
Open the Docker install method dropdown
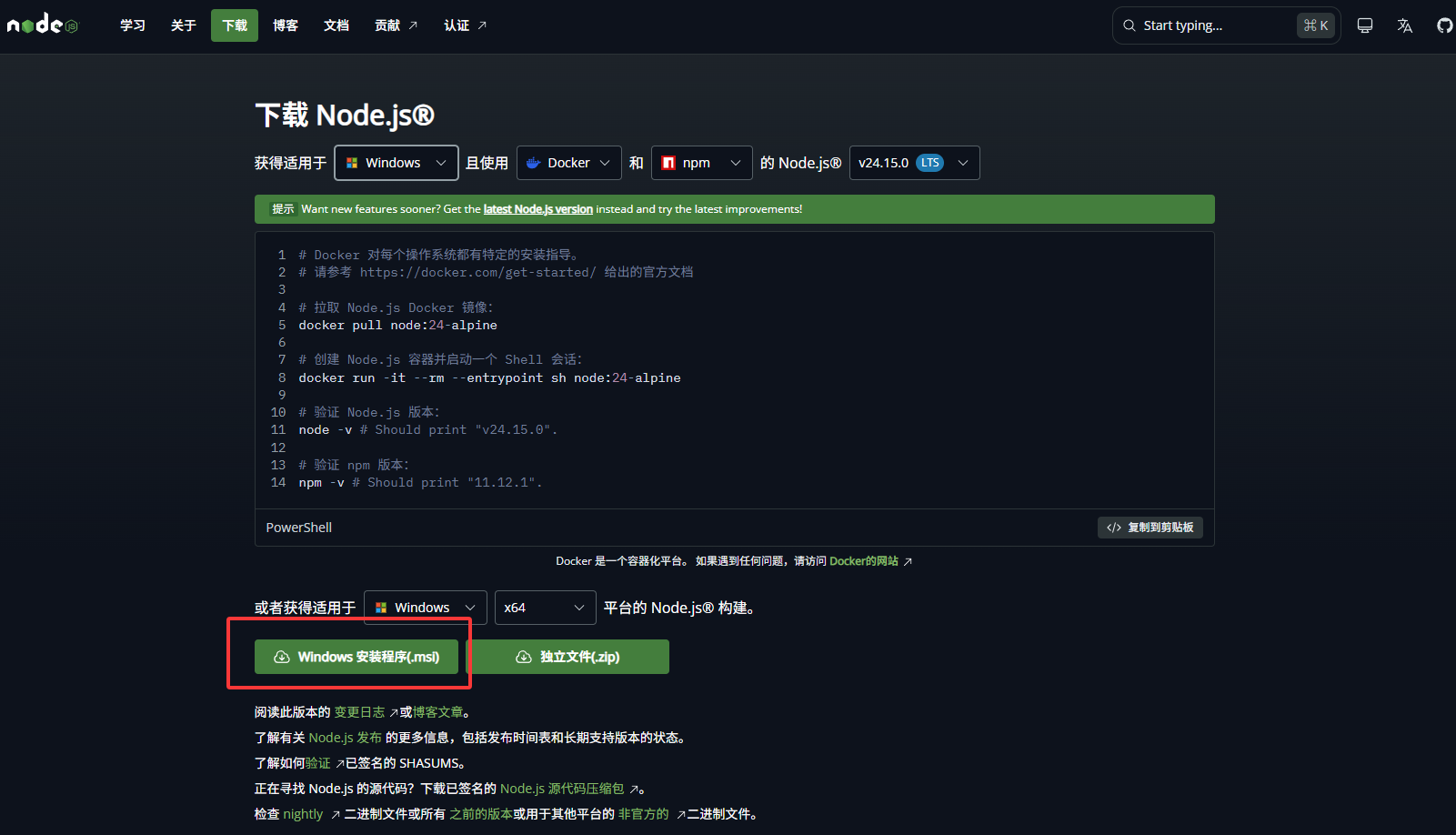point(569,163)
